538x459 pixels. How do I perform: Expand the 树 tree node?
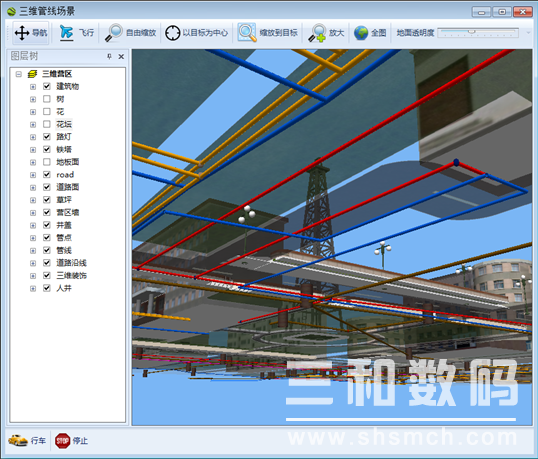(33, 99)
